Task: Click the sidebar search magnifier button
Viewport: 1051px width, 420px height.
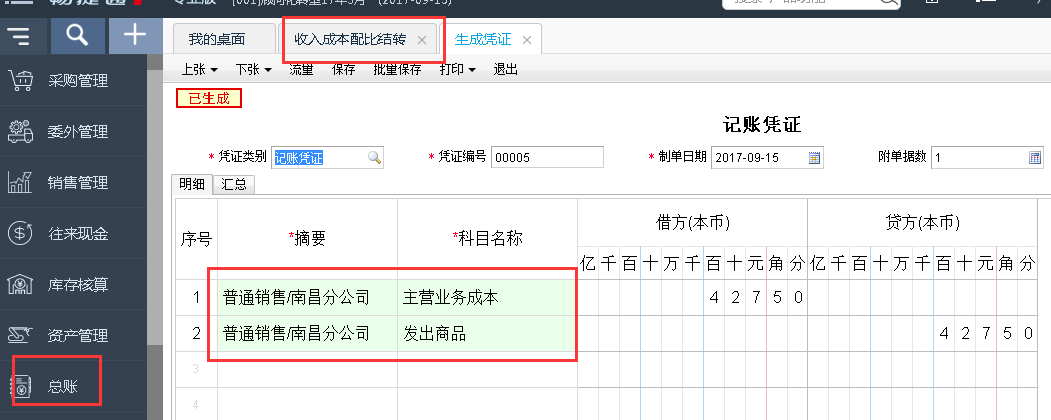Action: (x=78, y=36)
